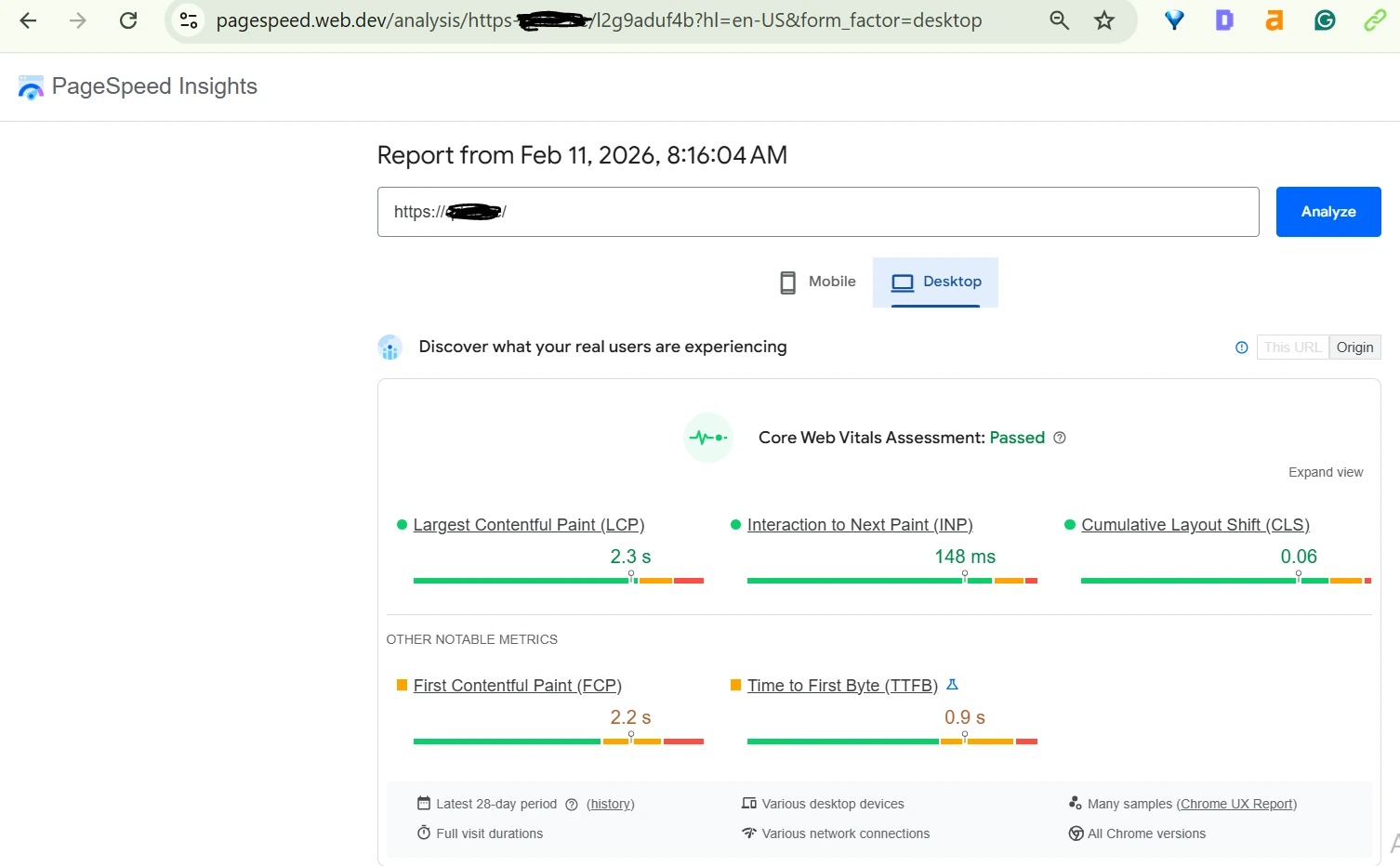1400x866 pixels.
Task: Click 'Various network connections' text
Action: [x=846, y=834]
